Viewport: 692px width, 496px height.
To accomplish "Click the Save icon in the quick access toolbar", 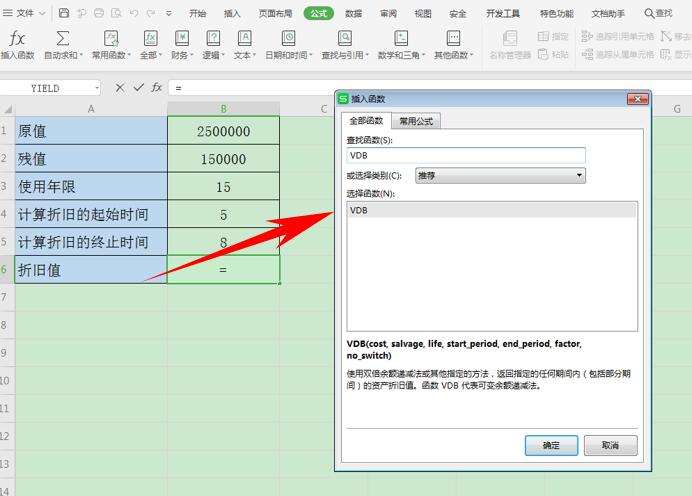I will (64, 13).
